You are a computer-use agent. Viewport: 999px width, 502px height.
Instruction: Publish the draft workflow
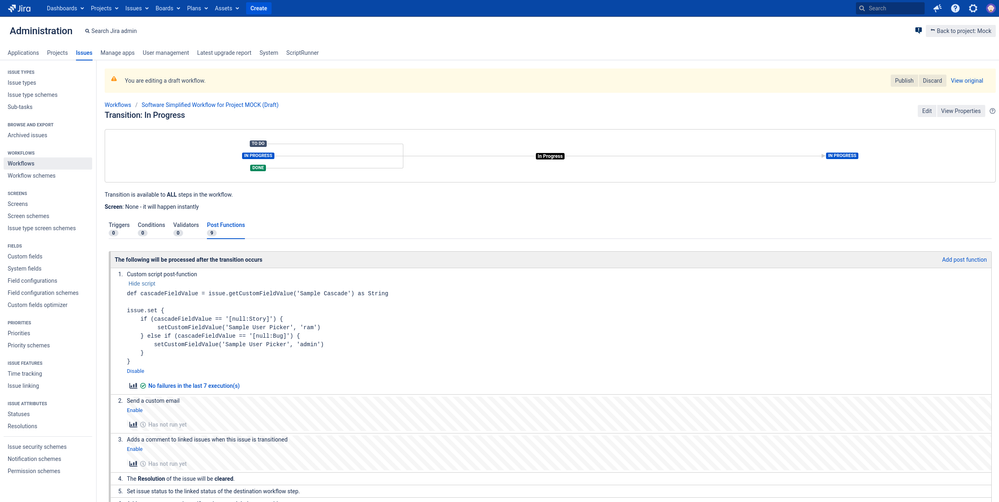pyautogui.click(x=904, y=81)
